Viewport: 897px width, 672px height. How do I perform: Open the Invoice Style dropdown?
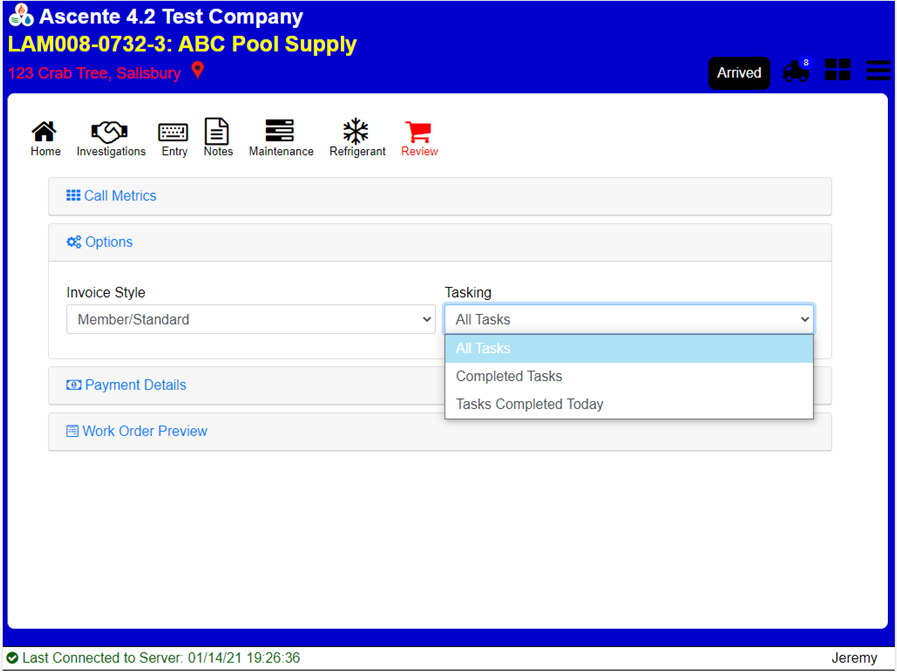[250, 320]
